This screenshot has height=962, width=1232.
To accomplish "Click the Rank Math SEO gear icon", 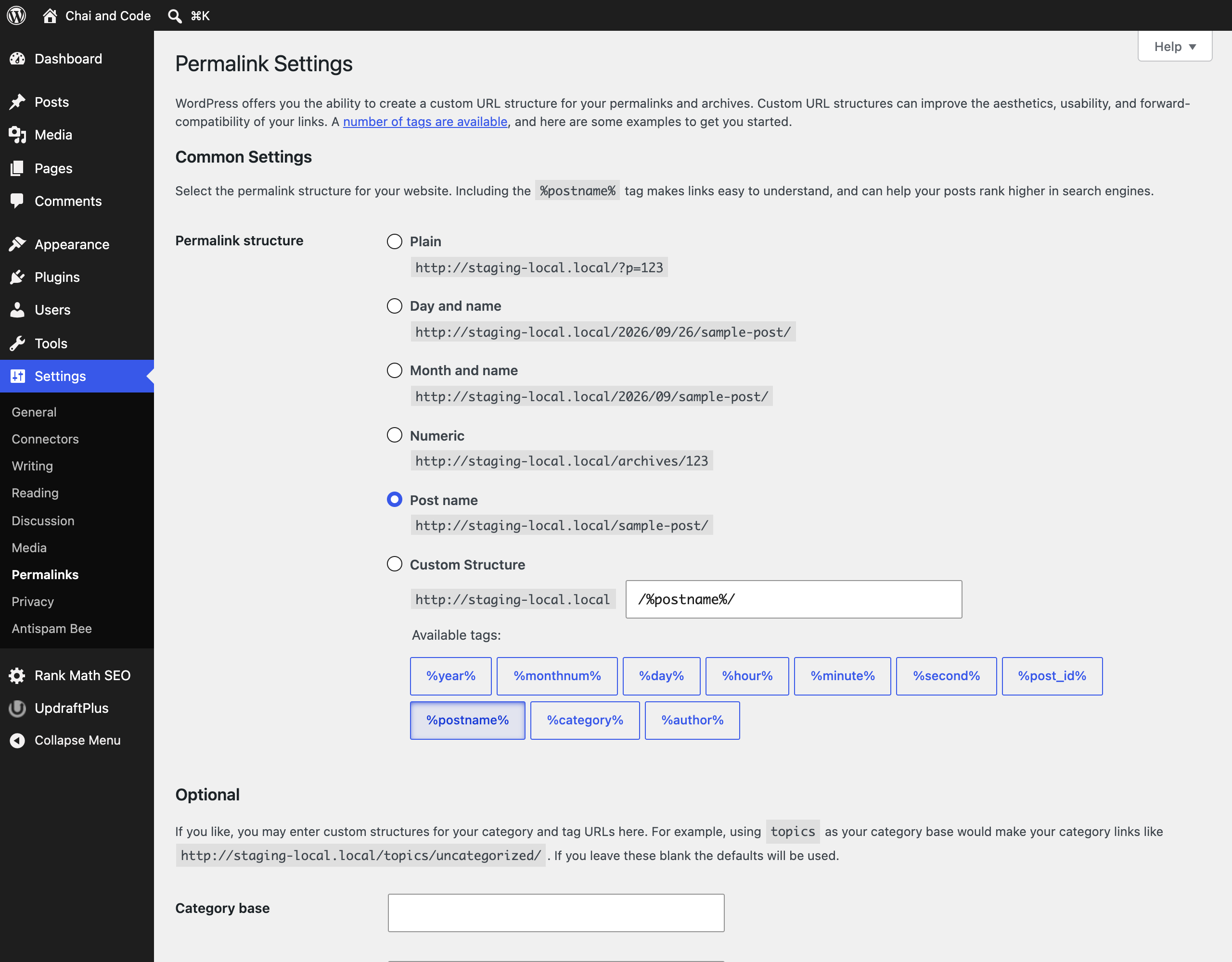I will [x=17, y=675].
